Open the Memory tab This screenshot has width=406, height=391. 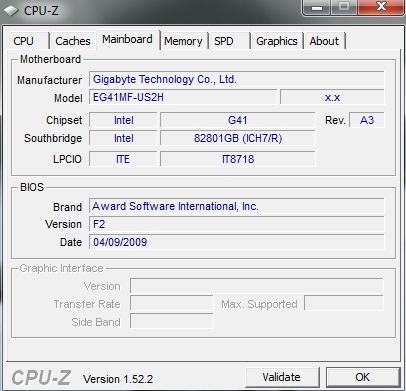183,41
